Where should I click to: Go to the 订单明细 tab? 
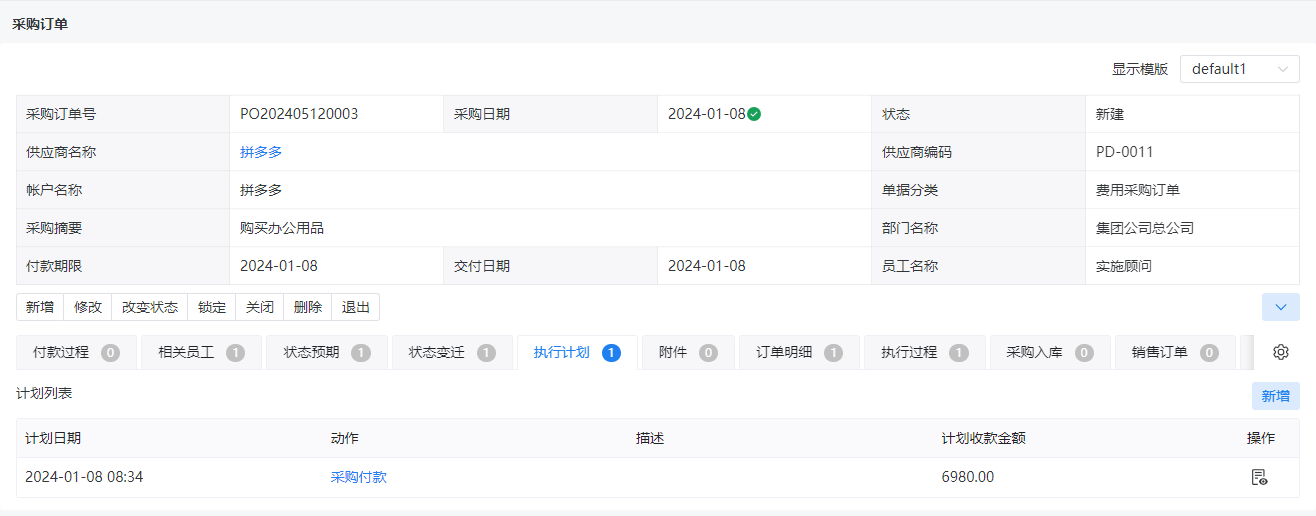tap(799, 352)
